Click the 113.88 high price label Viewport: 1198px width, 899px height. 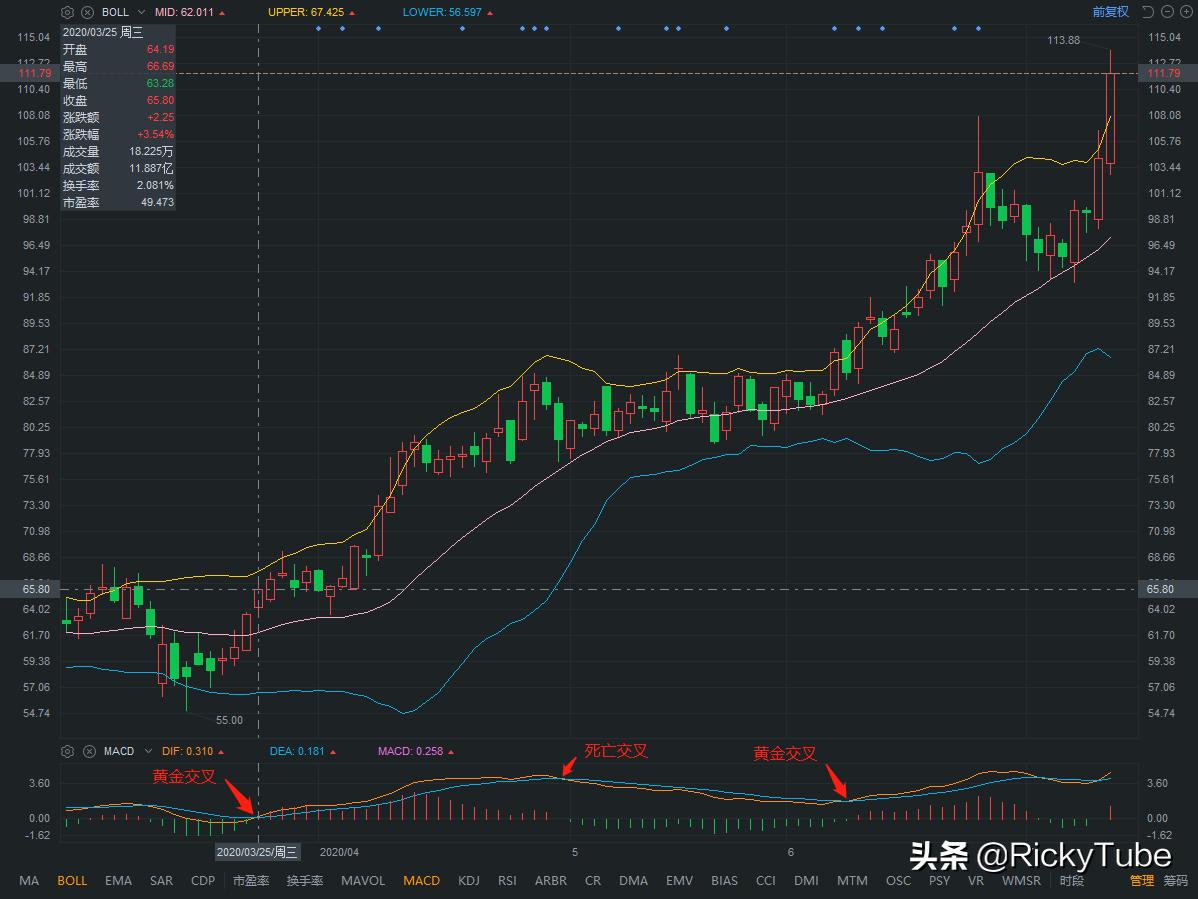click(1064, 40)
